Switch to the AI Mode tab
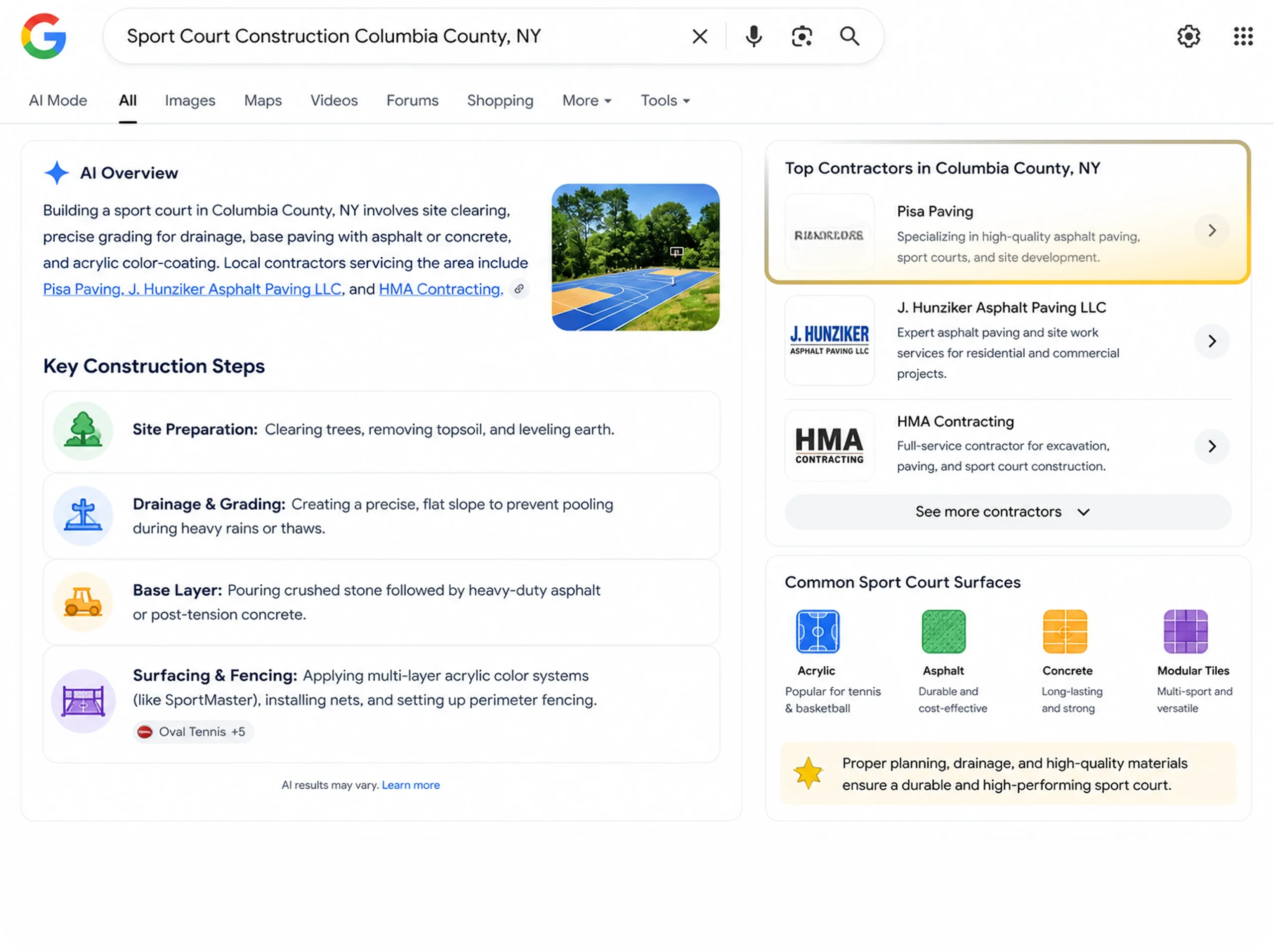 tap(58, 100)
